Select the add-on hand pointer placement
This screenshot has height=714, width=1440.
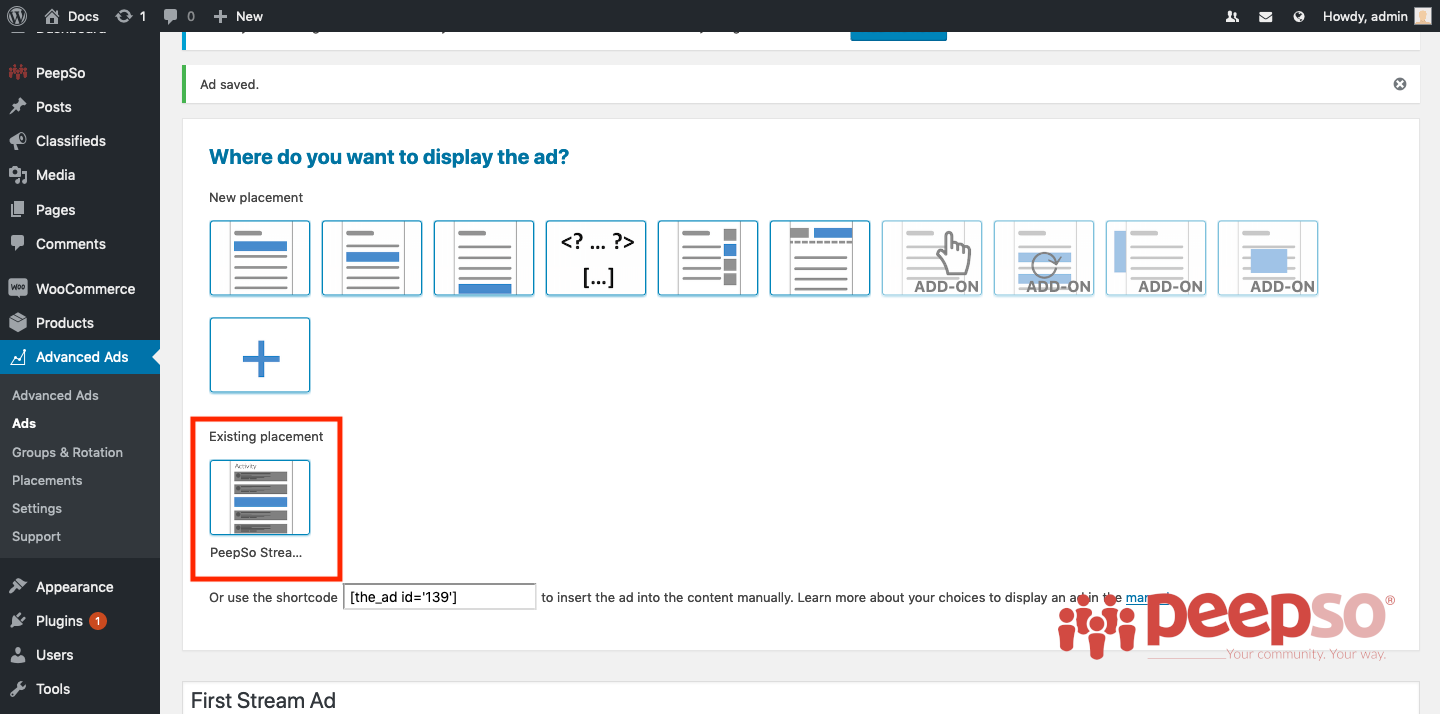[932, 258]
